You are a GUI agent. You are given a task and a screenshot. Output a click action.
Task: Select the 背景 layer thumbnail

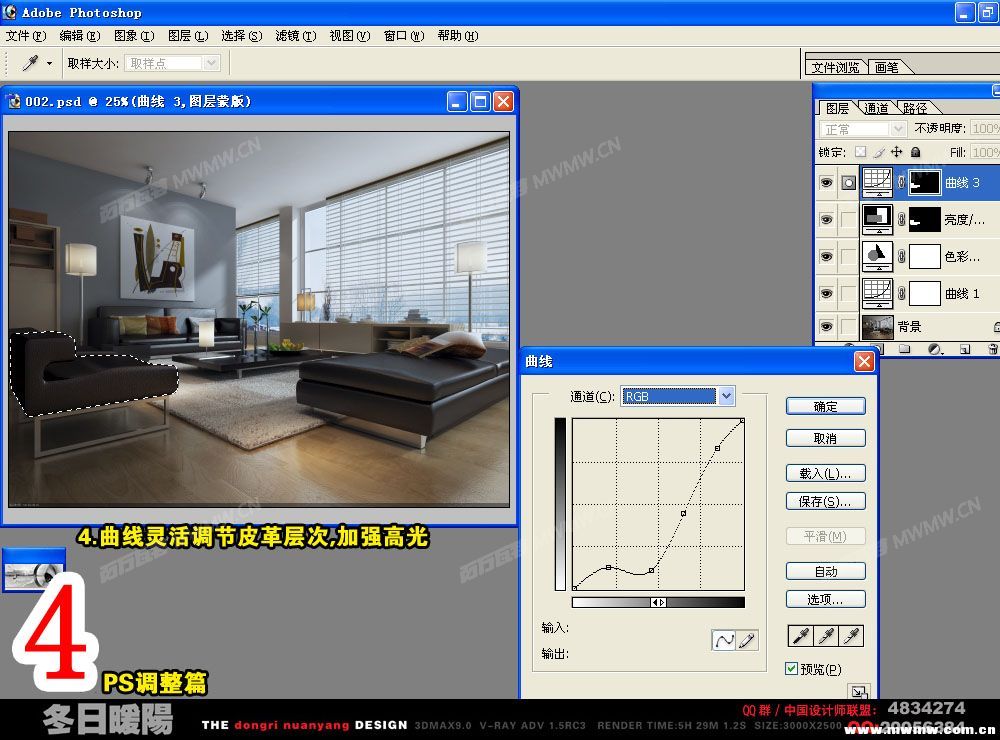(877, 327)
